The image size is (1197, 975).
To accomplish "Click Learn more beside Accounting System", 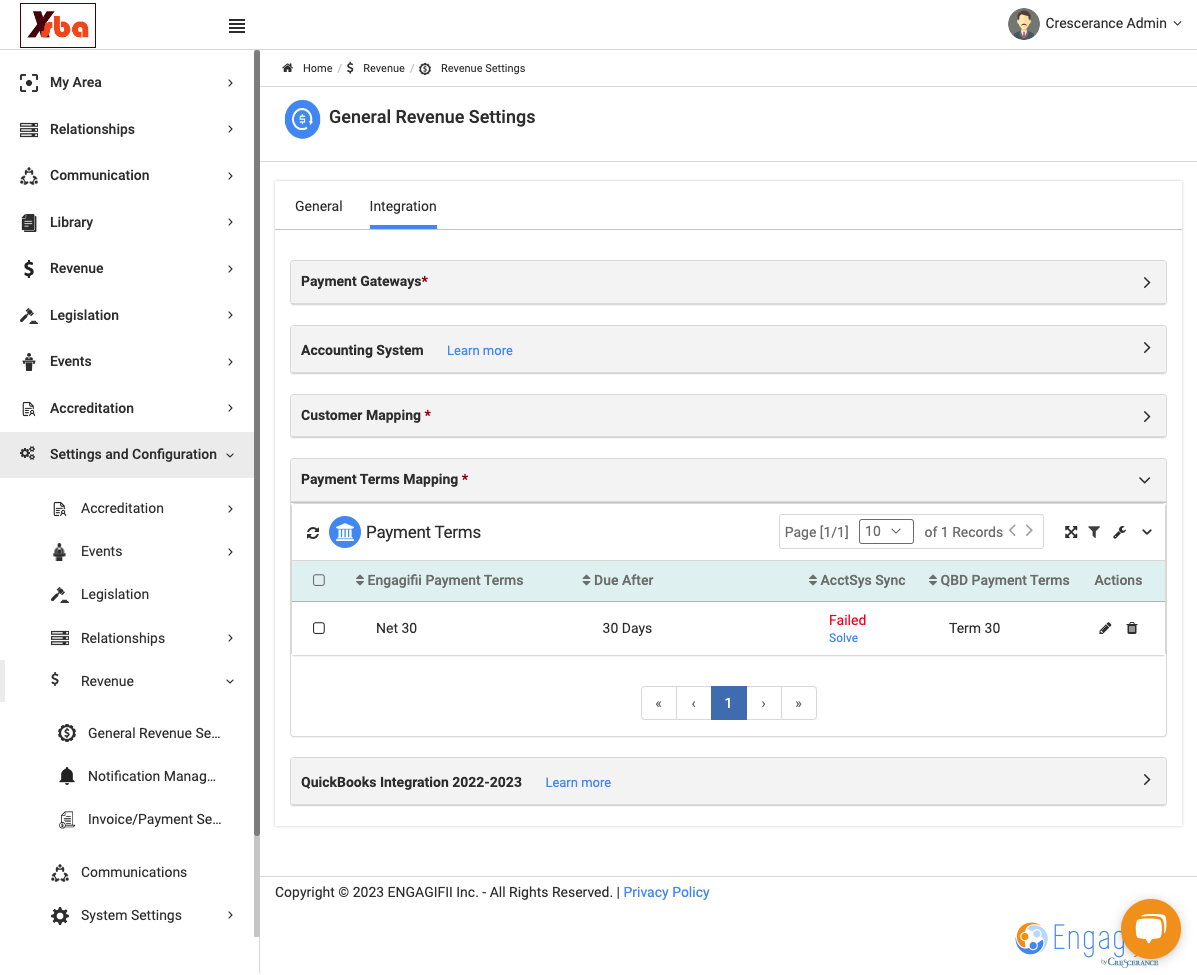I will tap(479, 350).
